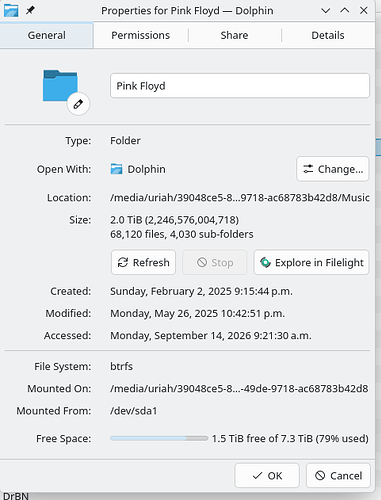Image resolution: width=381 pixels, height=500 pixels.
Task: Click the Accessed date value
Action: (x=211, y=335)
